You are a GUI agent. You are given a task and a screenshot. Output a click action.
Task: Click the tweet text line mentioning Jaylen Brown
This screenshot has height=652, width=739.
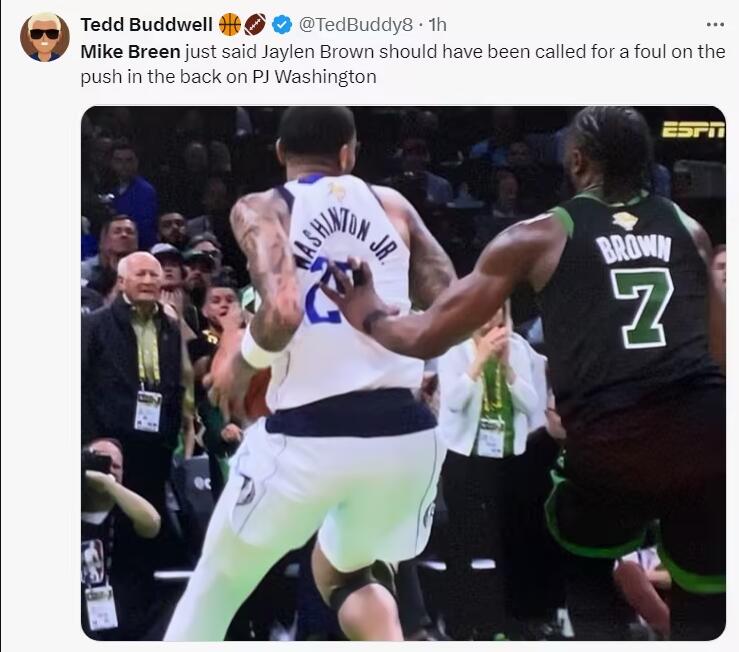point(403,51)
